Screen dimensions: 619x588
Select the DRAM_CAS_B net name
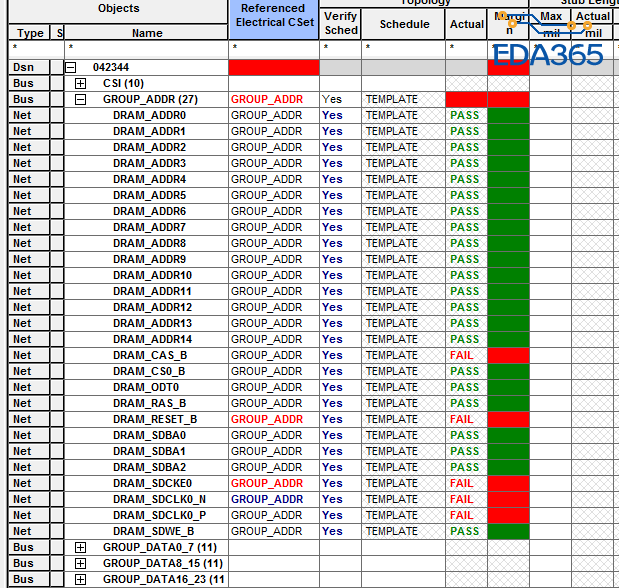(150, 355)
